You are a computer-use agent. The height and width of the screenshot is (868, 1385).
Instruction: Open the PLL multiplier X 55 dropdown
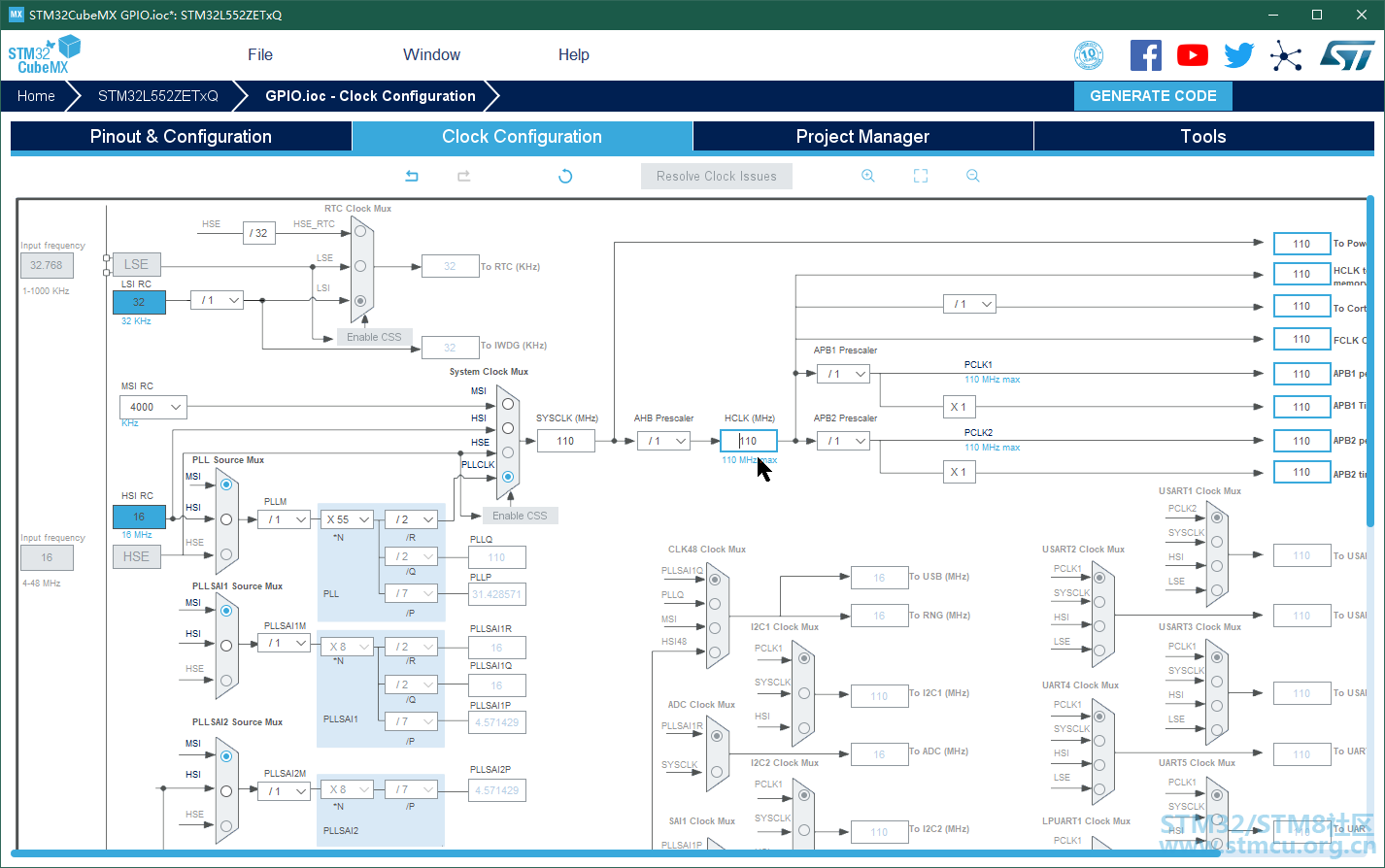click(347, 519)
